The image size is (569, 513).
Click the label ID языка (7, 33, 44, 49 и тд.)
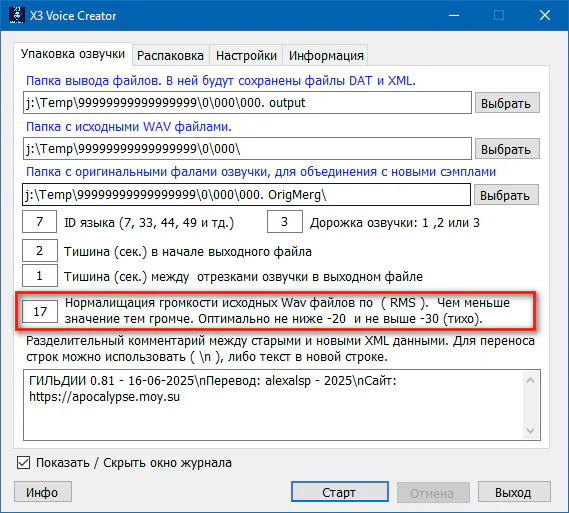click(149, 222)
